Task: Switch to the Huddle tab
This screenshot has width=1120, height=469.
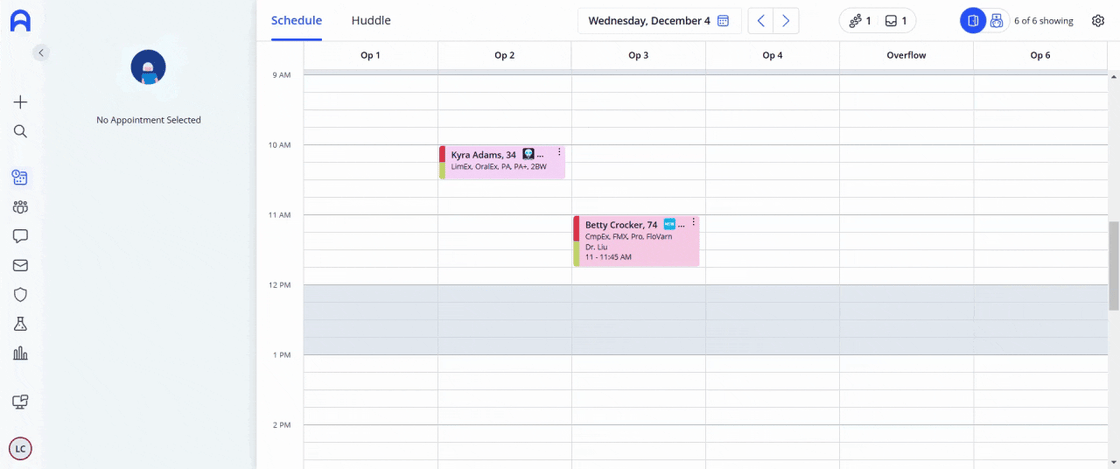Action: (371, 21)
